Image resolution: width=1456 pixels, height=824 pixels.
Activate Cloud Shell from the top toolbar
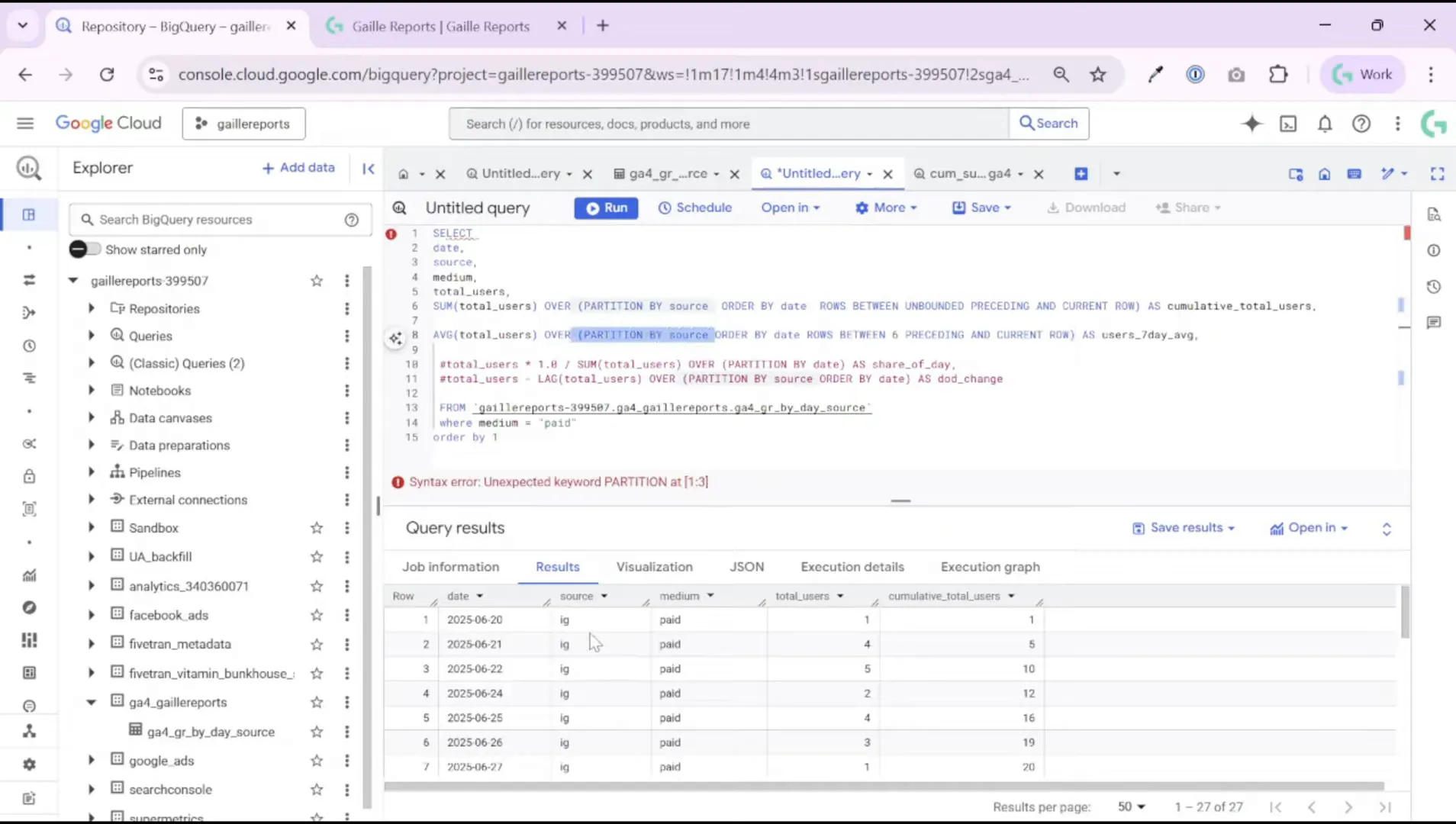pyautogui.click(x=1288, y=123)
